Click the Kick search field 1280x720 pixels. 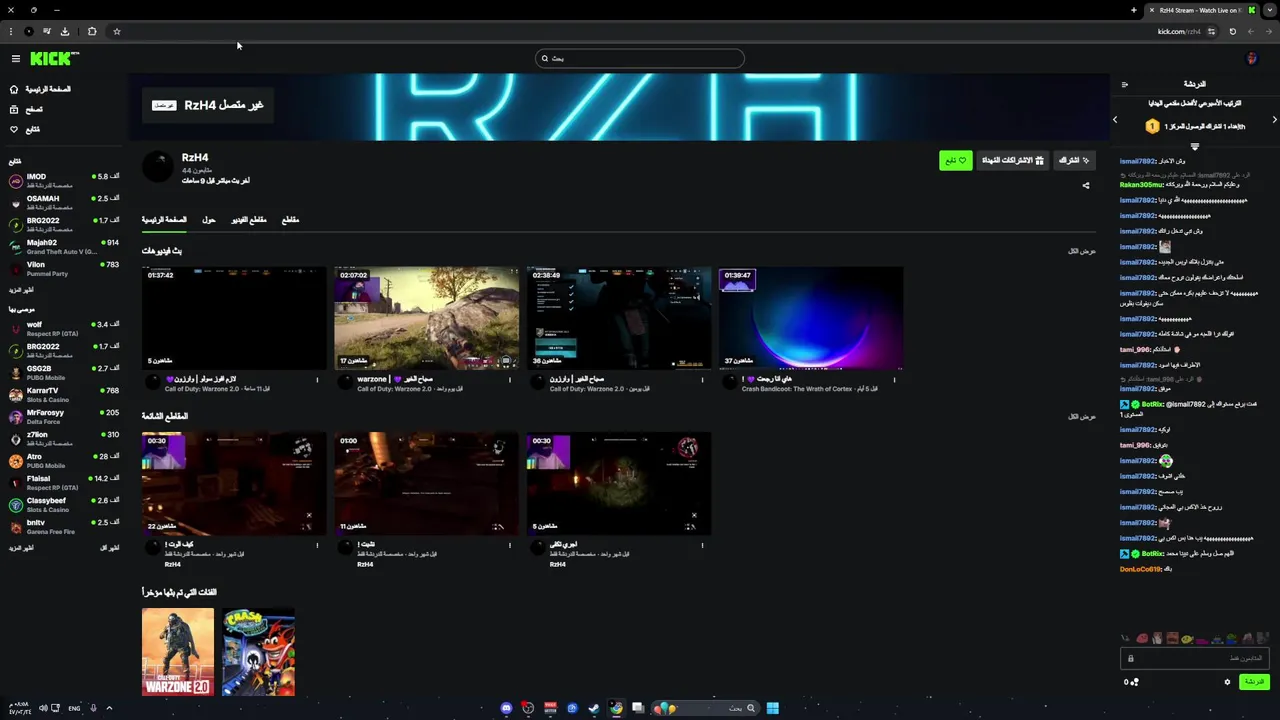tap(640, 58)
